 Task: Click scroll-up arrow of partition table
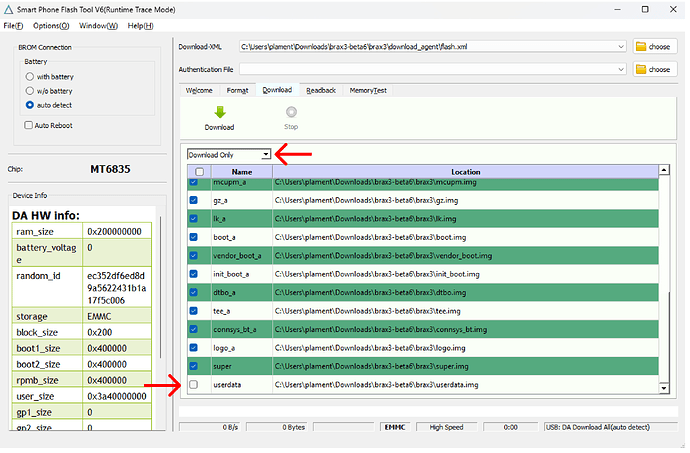click(664, 170)
